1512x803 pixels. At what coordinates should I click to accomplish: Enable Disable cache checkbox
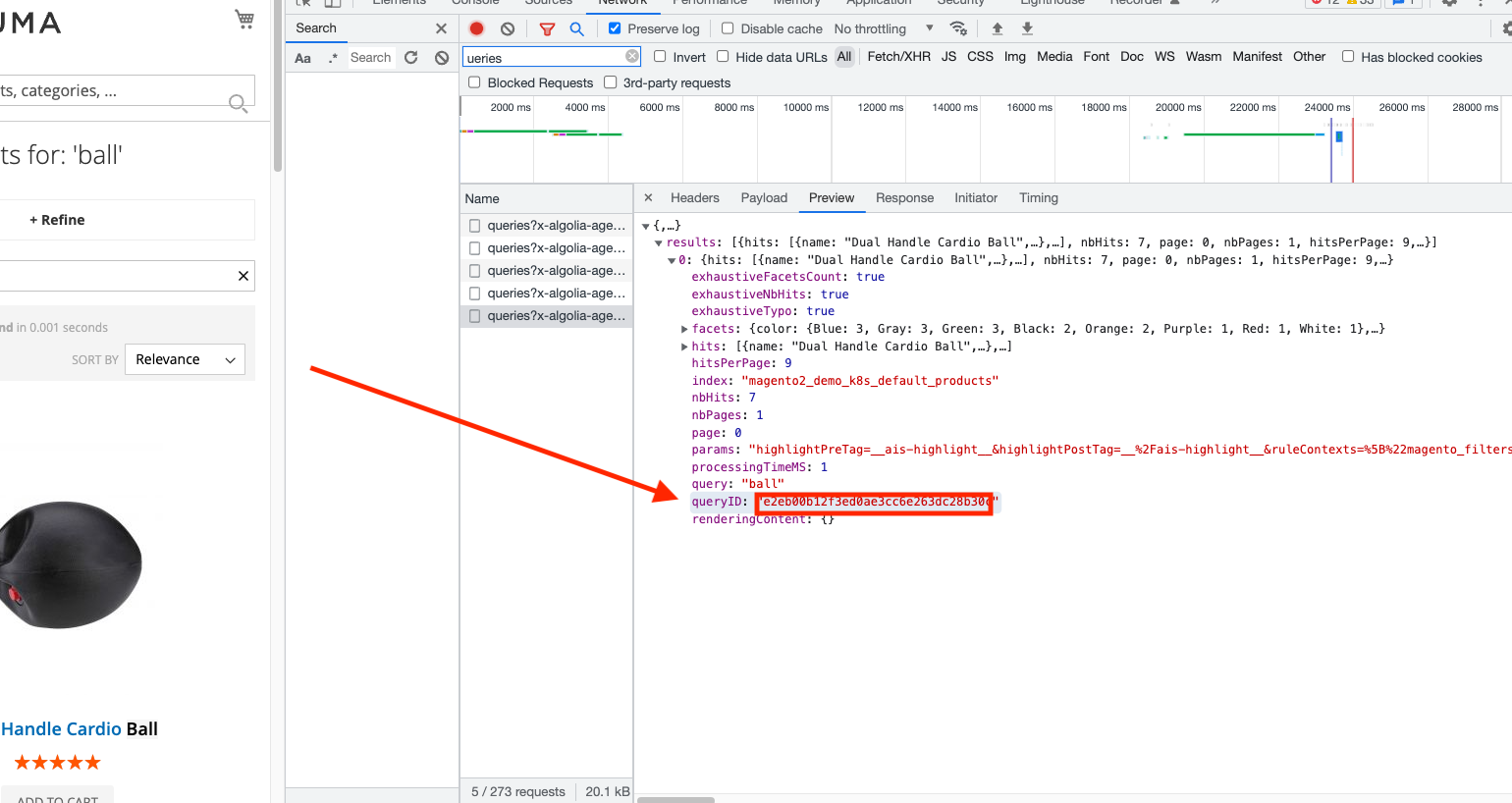click(x=728, y=28)
